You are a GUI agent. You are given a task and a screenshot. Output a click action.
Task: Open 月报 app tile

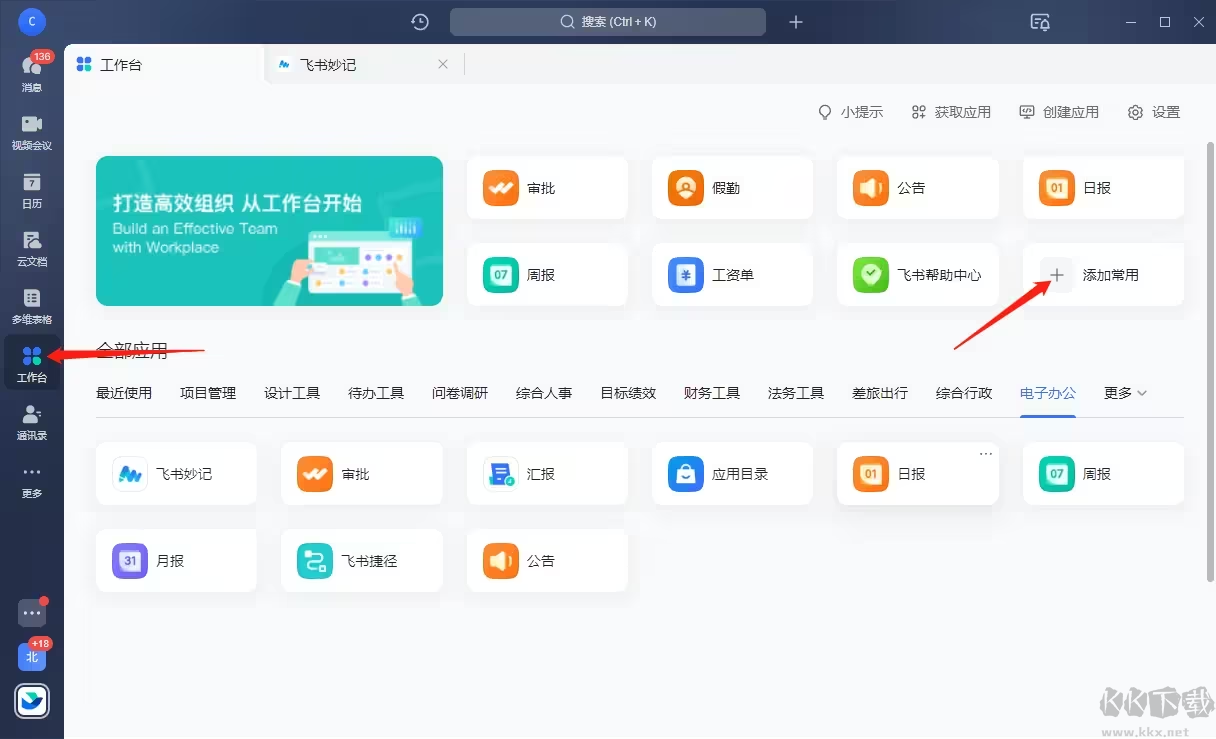(x=176, y=561)
